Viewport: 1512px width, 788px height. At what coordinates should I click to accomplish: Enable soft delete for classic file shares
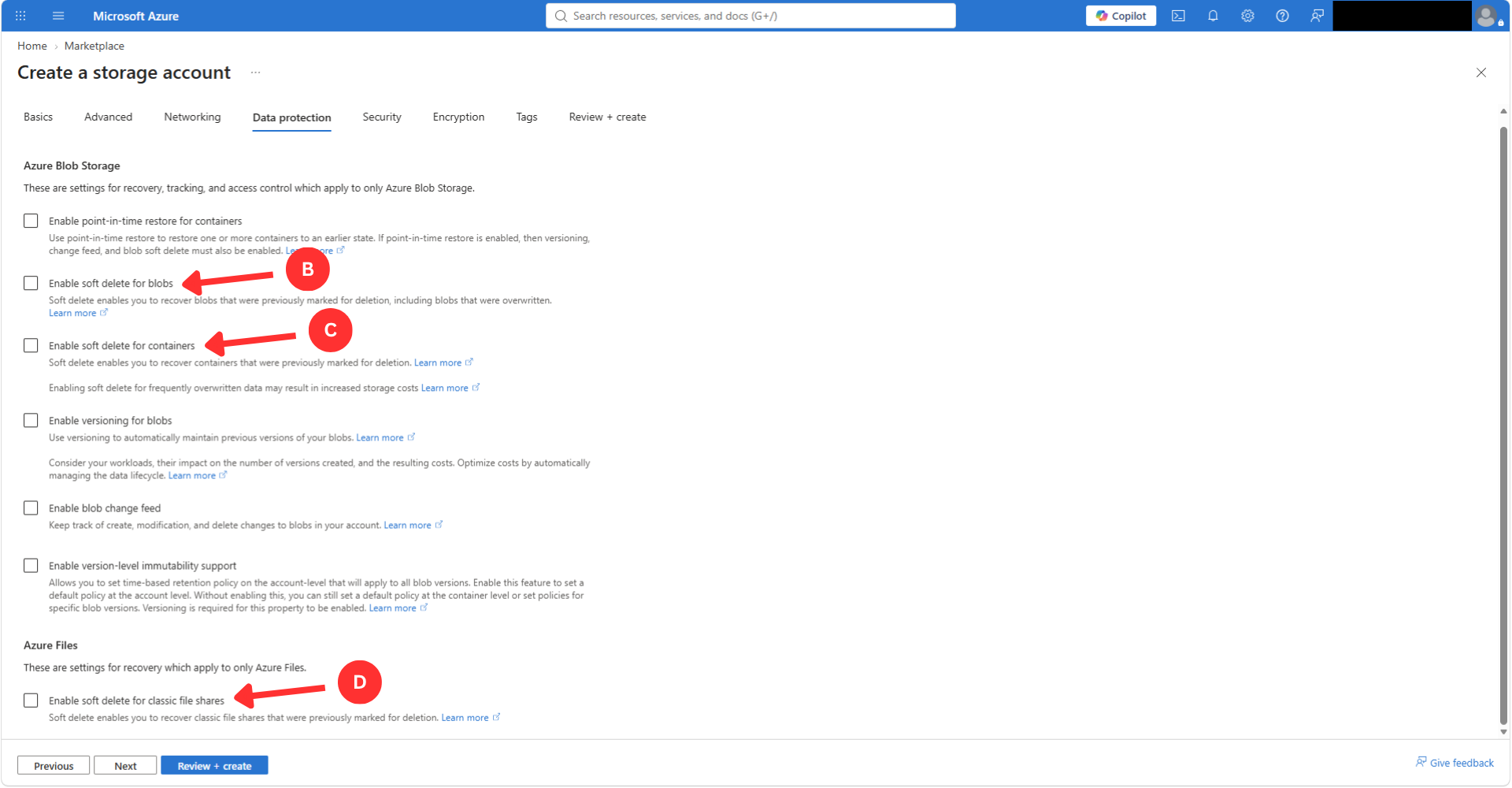31,700
